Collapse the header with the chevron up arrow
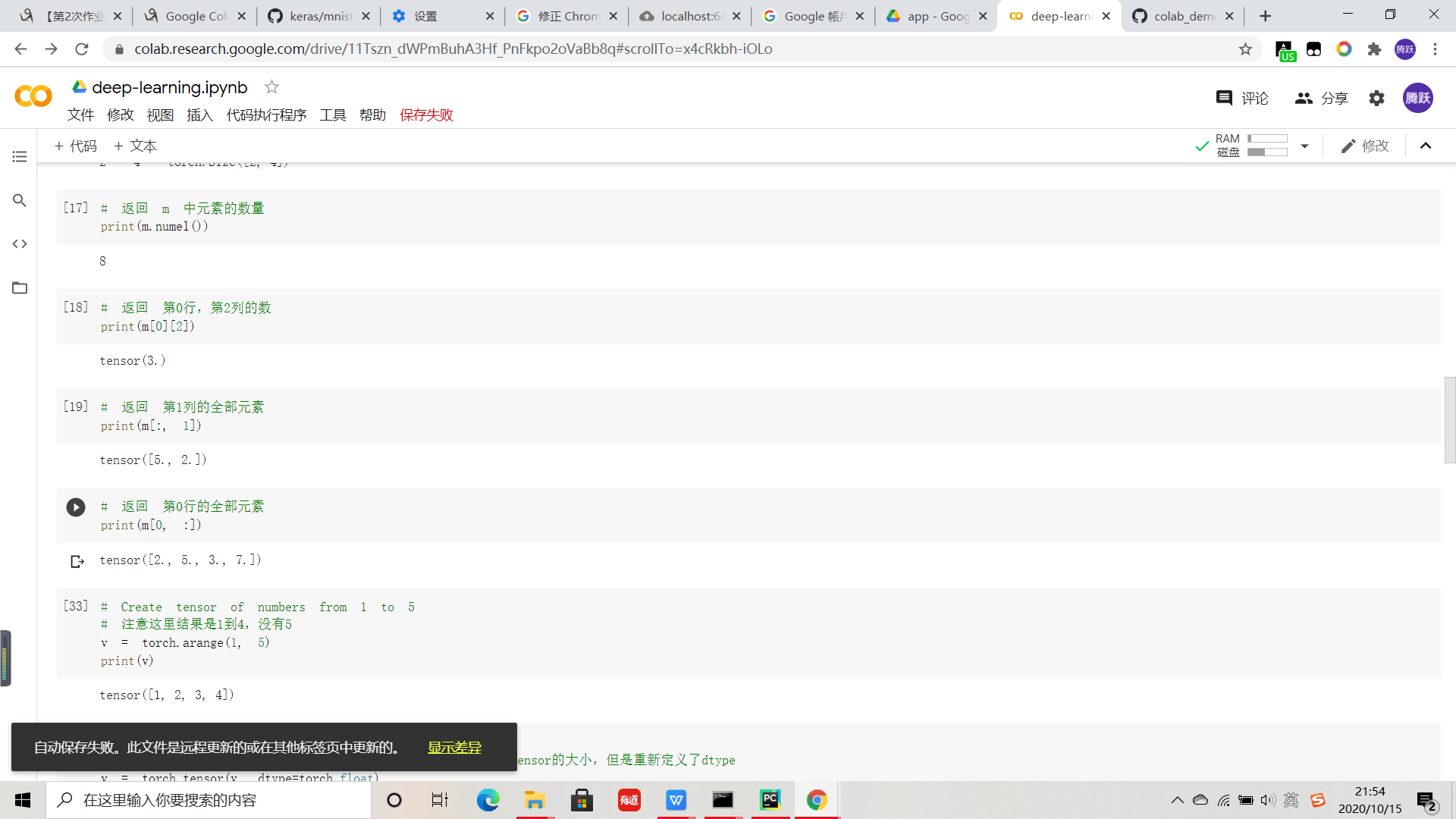Screen dimensions: 1456x819 coord(1426,146)
